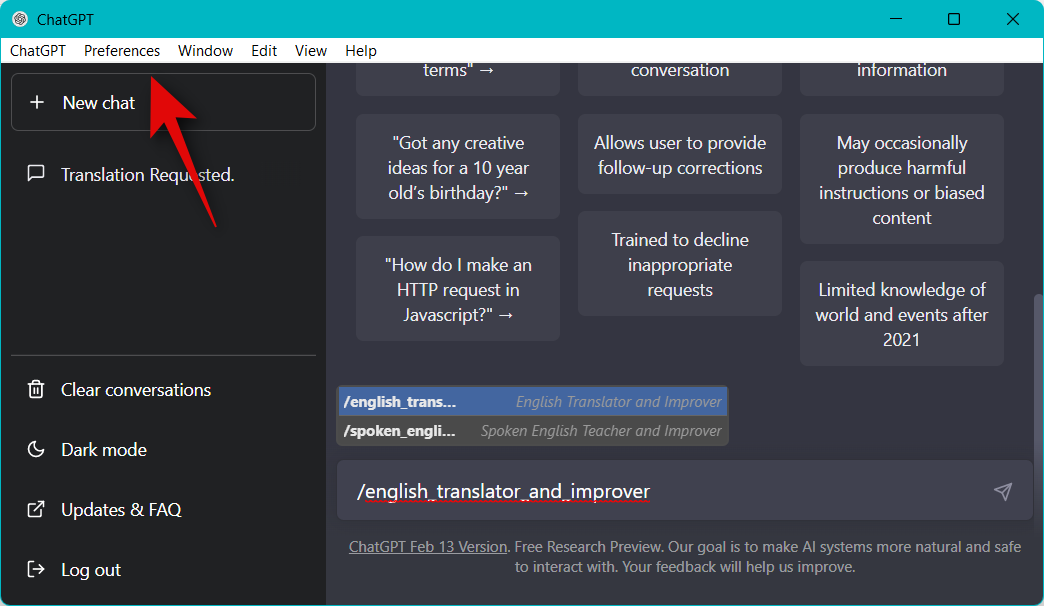Click the Trained to decline inappropriate requests card
This screenshot has width=1044, height=606.
pos(680,264)
